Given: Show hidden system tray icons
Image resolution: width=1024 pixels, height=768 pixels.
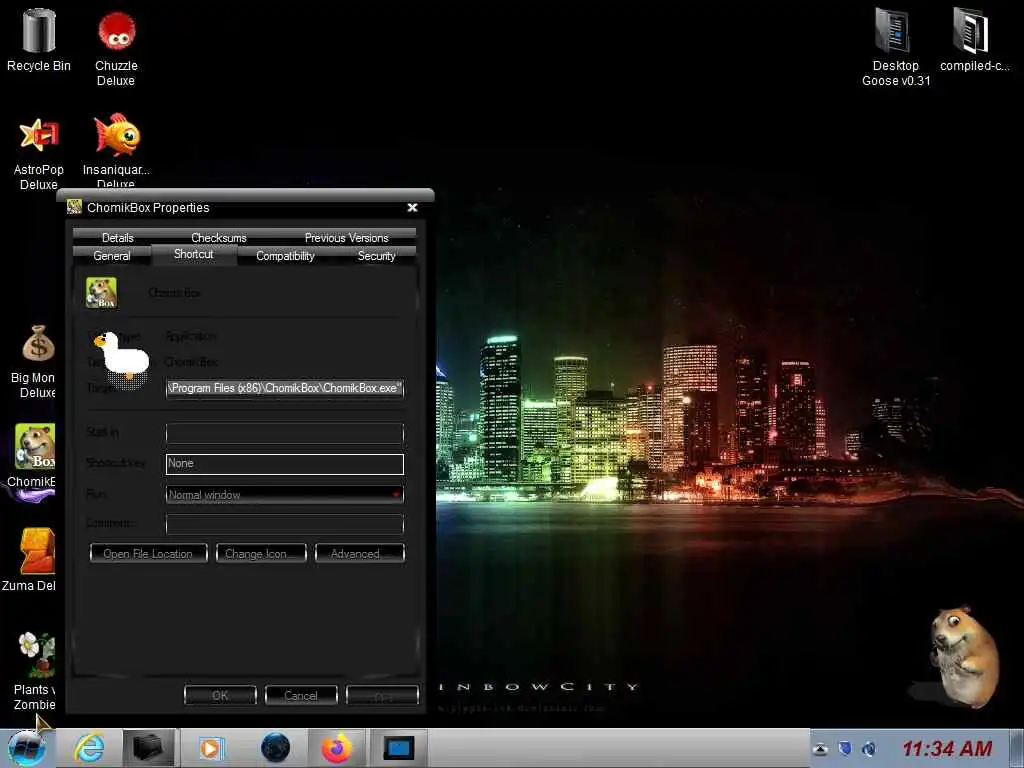Looking at the screenshot, I should pos(820,749).
